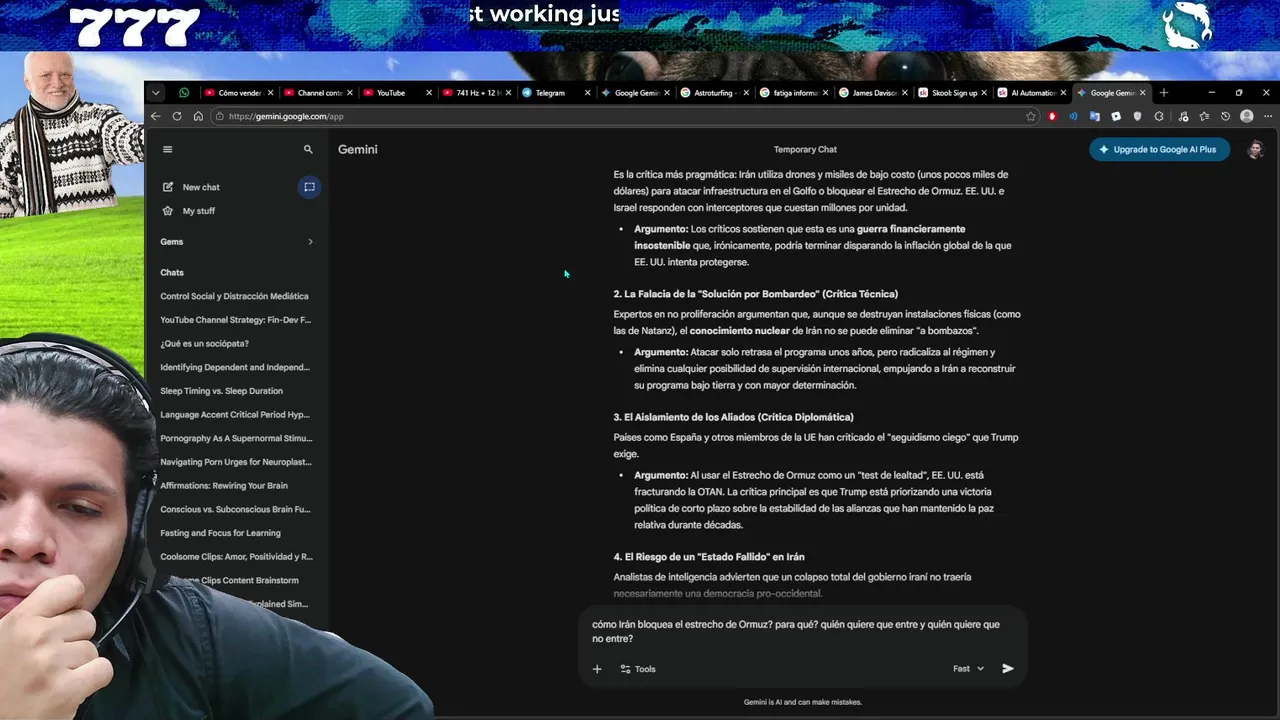1280x720 pixels.
Task: Go to browser home icon
Action: (198, 116)
